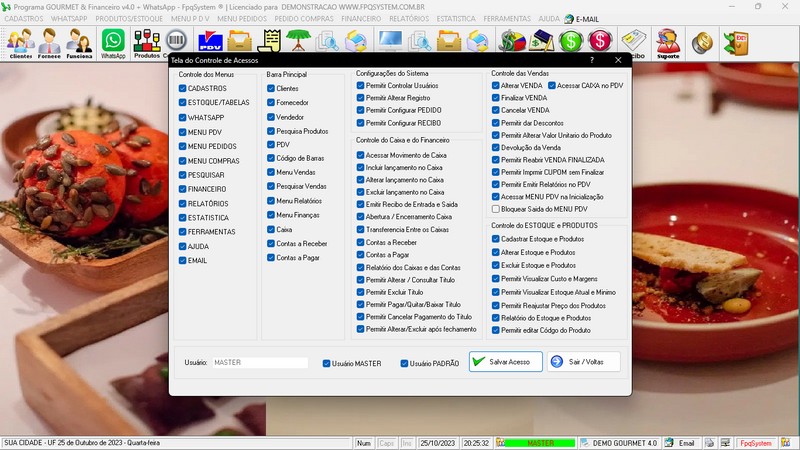Launch the WhatsApp toolbar icon
This screenshot has height=450, width=800.
coord(113,43)
